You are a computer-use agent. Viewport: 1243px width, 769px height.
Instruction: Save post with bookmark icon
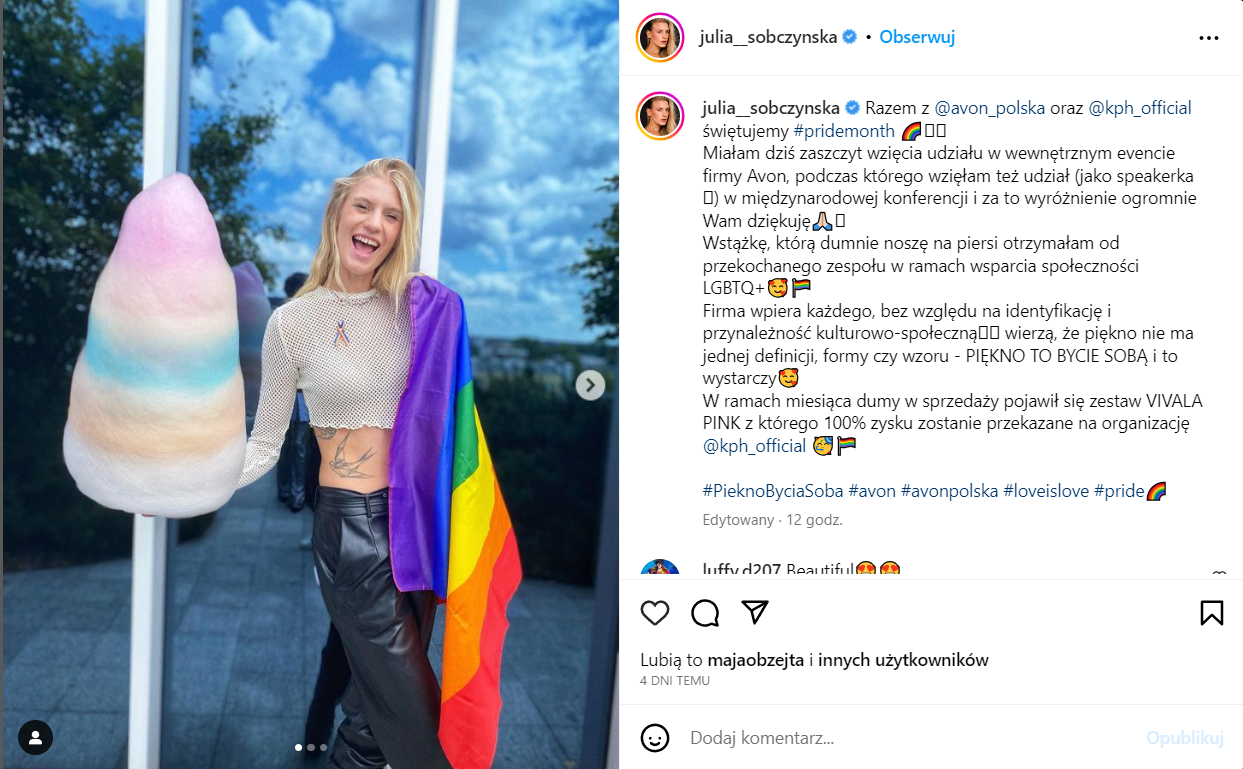[x=1211, y=612]
